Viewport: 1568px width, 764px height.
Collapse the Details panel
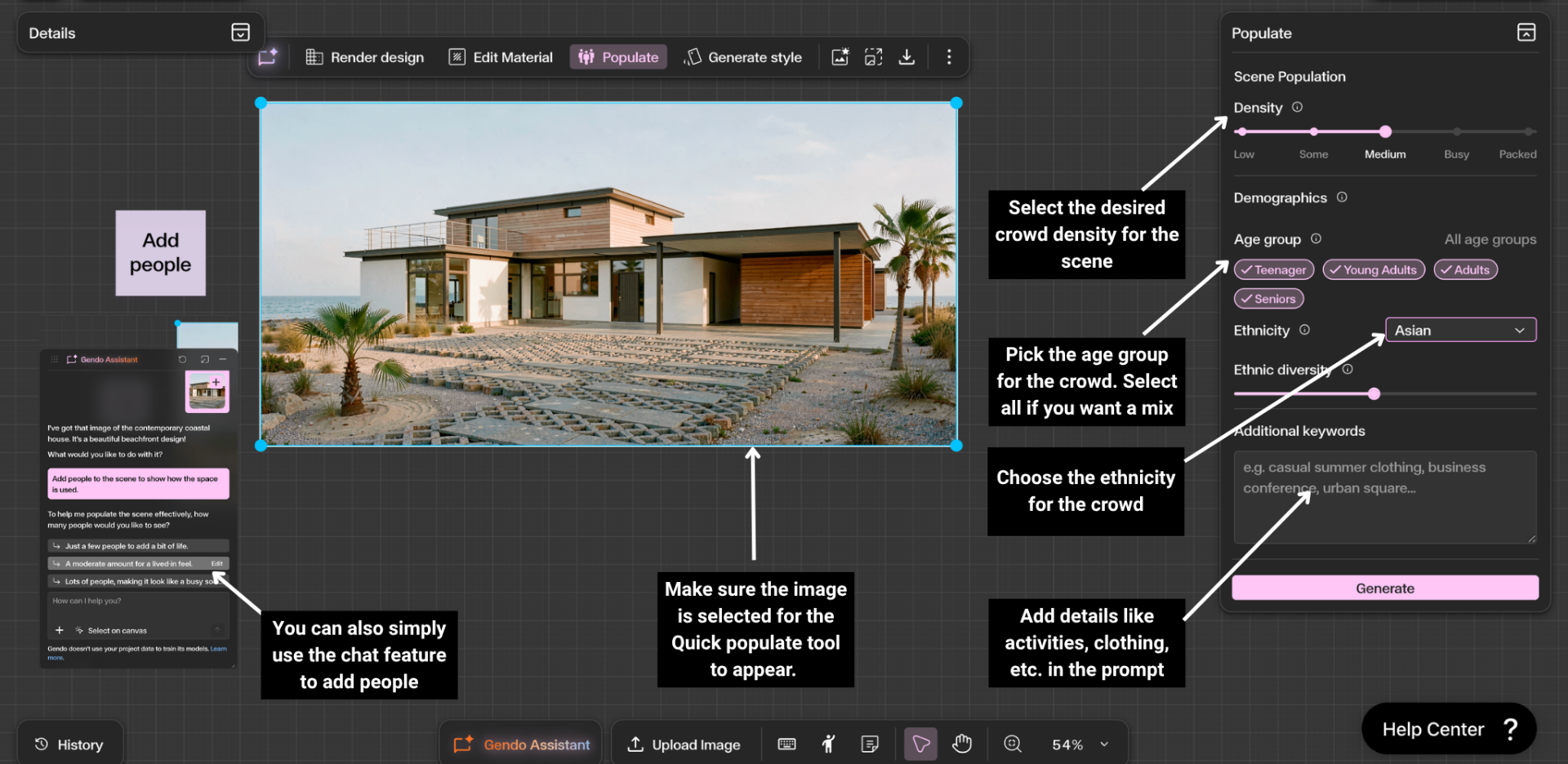(x=240, y=33)
